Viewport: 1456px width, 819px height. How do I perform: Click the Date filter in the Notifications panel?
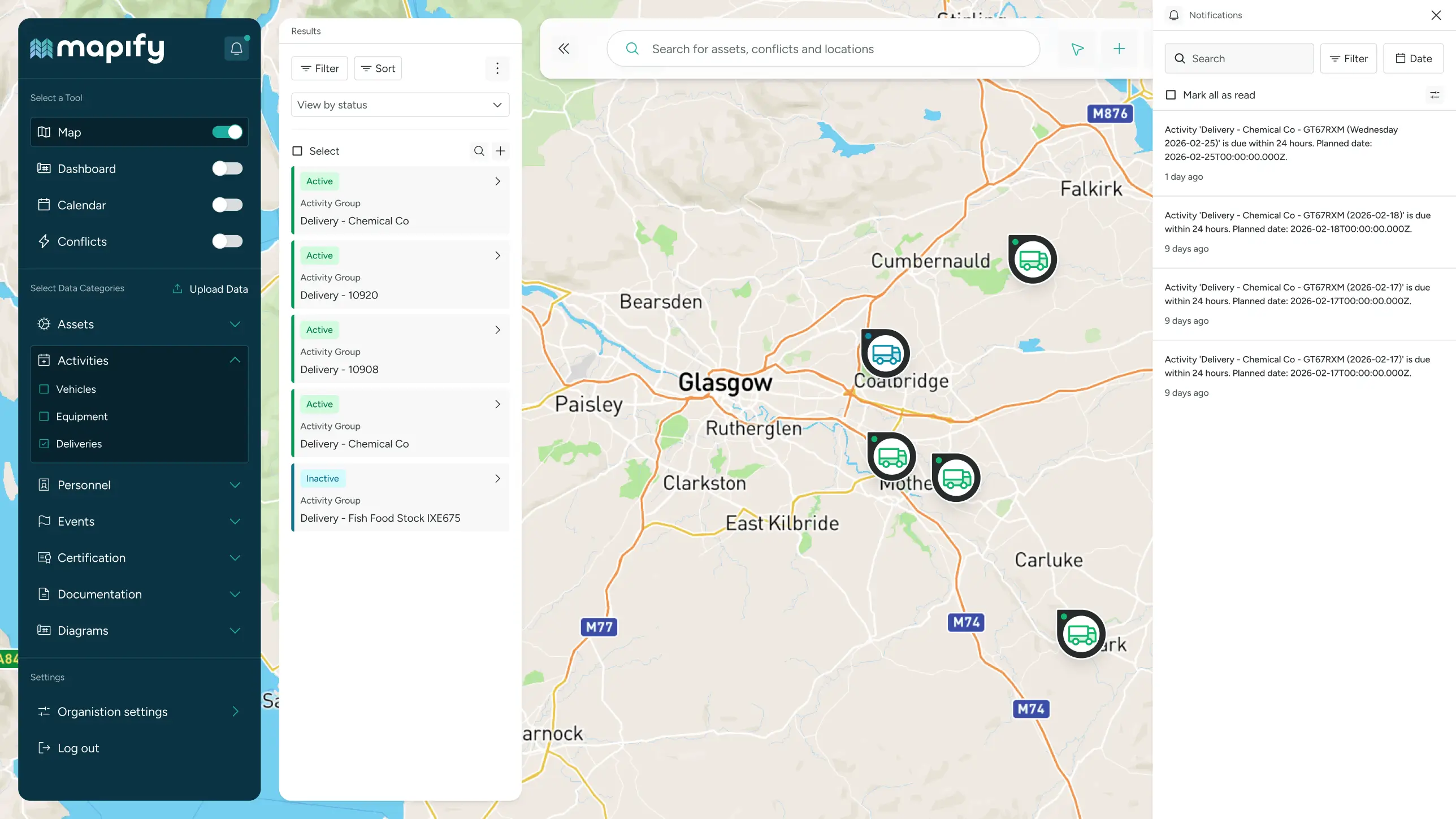tap(1414, 58)
